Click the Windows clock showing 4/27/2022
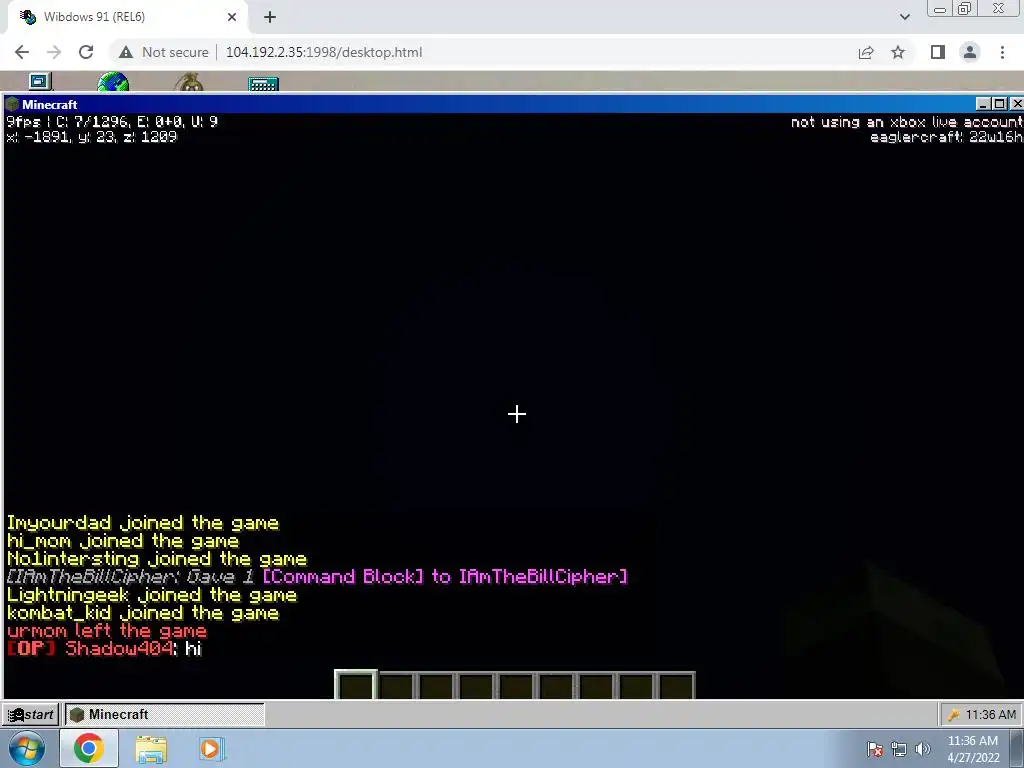Image resolution: width=1024 pixels, height=768 pixels. 973,749
